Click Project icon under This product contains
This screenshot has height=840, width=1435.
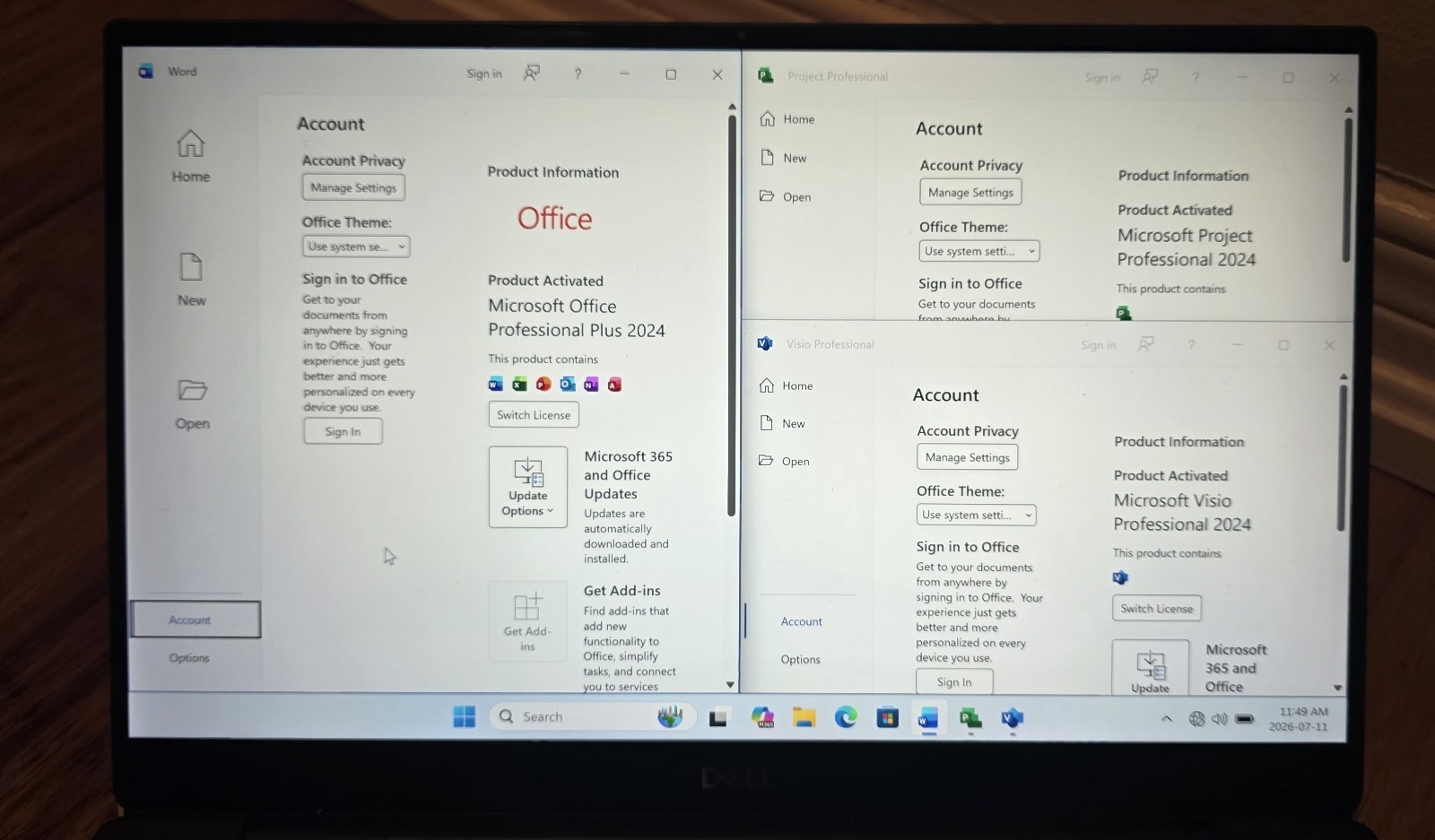1123,312
